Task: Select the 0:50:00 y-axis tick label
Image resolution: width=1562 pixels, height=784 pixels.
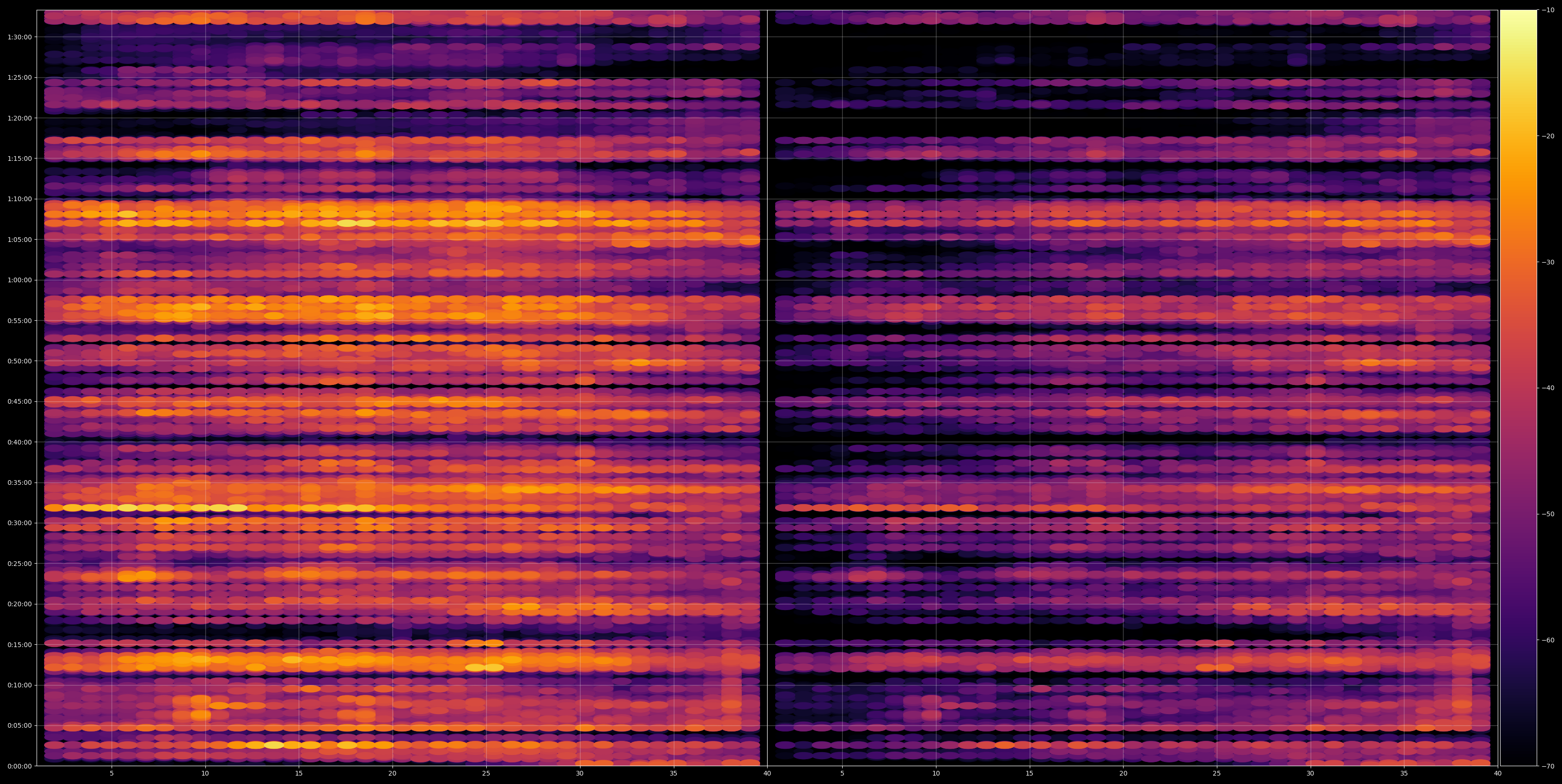Action: (19, 361)
